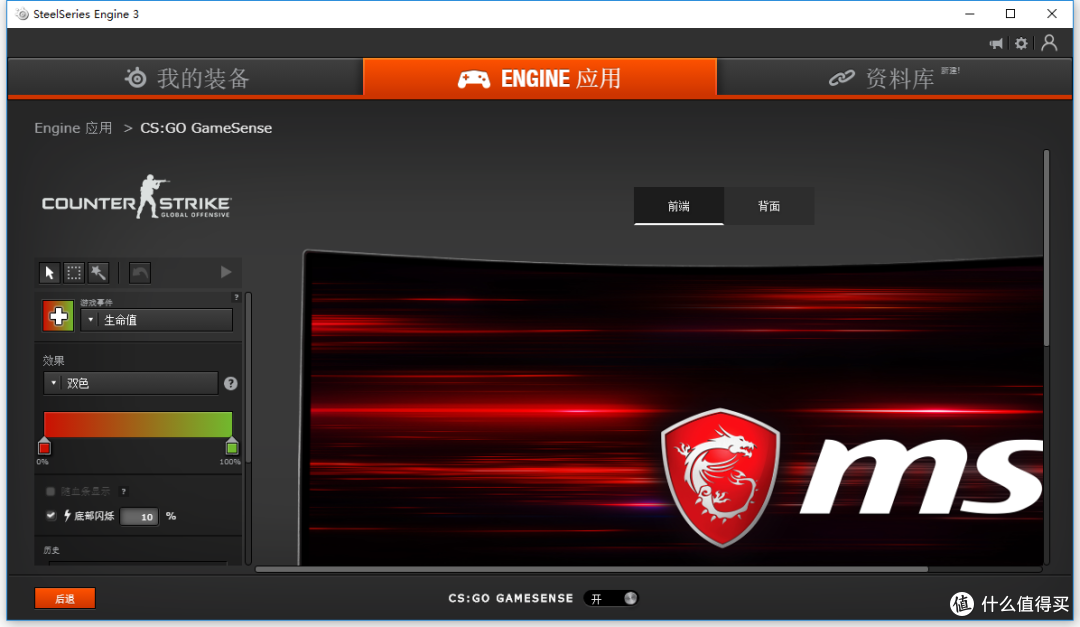This screenshot has height=627, width=1080.
Task: Click the horizontal scrollbar under the preview
Action: pyautogui.click(x=592, y=569)
